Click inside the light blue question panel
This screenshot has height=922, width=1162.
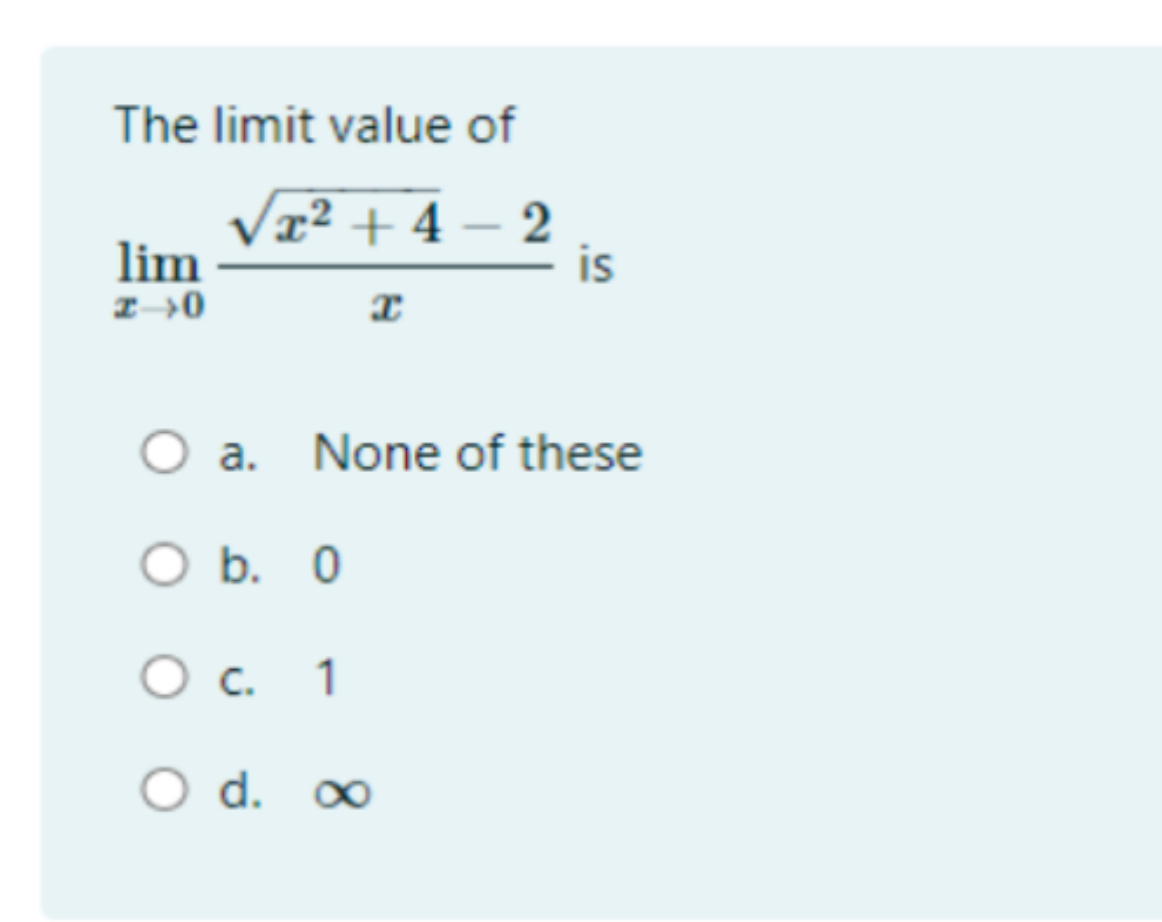click(x=850, y=600)
